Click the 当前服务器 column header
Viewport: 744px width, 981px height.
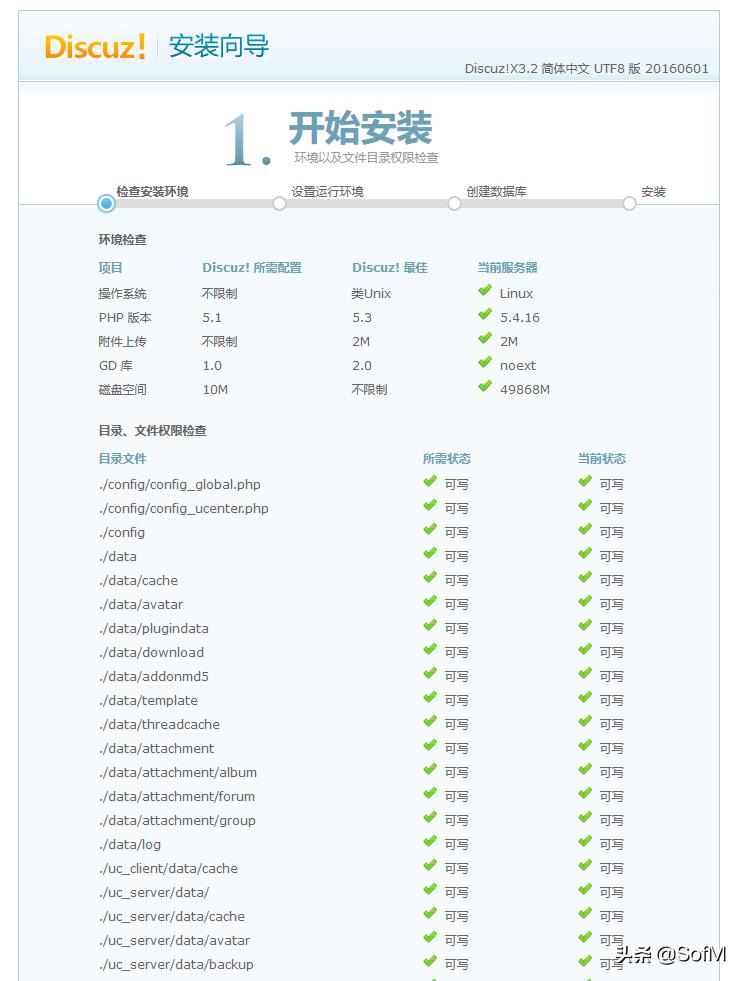[x=507, y=268]
